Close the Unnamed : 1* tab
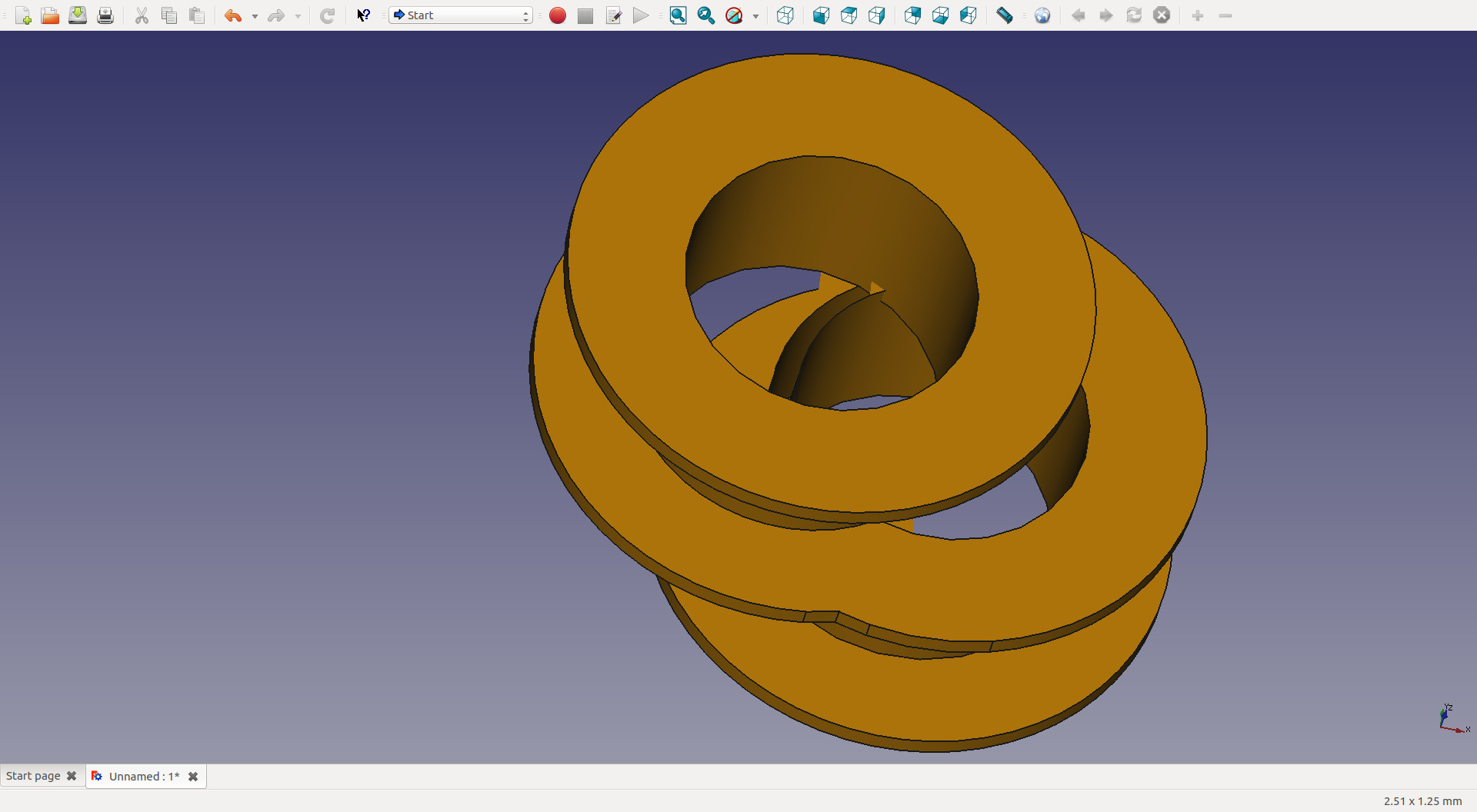Viewport: 1477px width, 812px height. [193, 777]
